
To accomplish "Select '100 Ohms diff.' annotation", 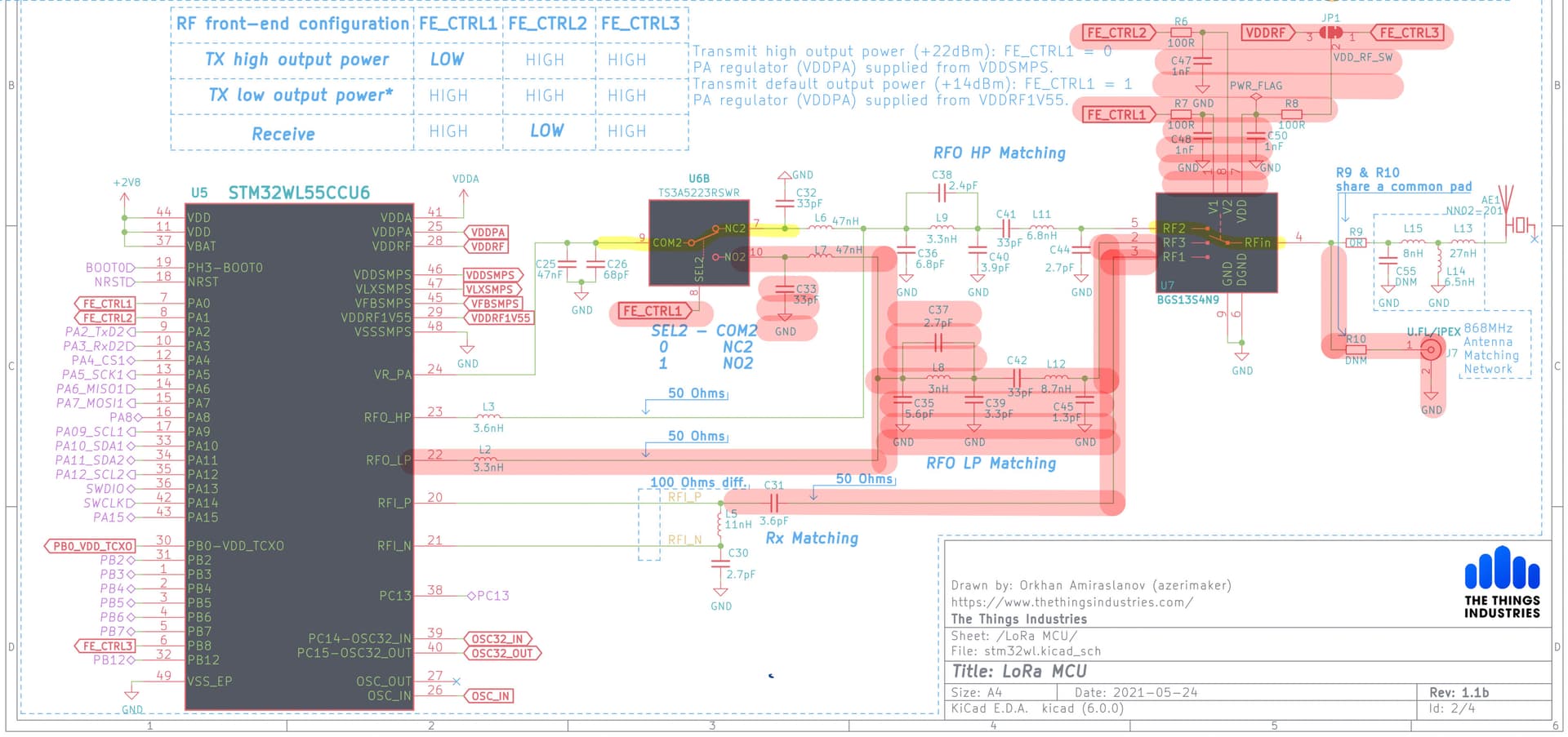I will pos(699,482).
